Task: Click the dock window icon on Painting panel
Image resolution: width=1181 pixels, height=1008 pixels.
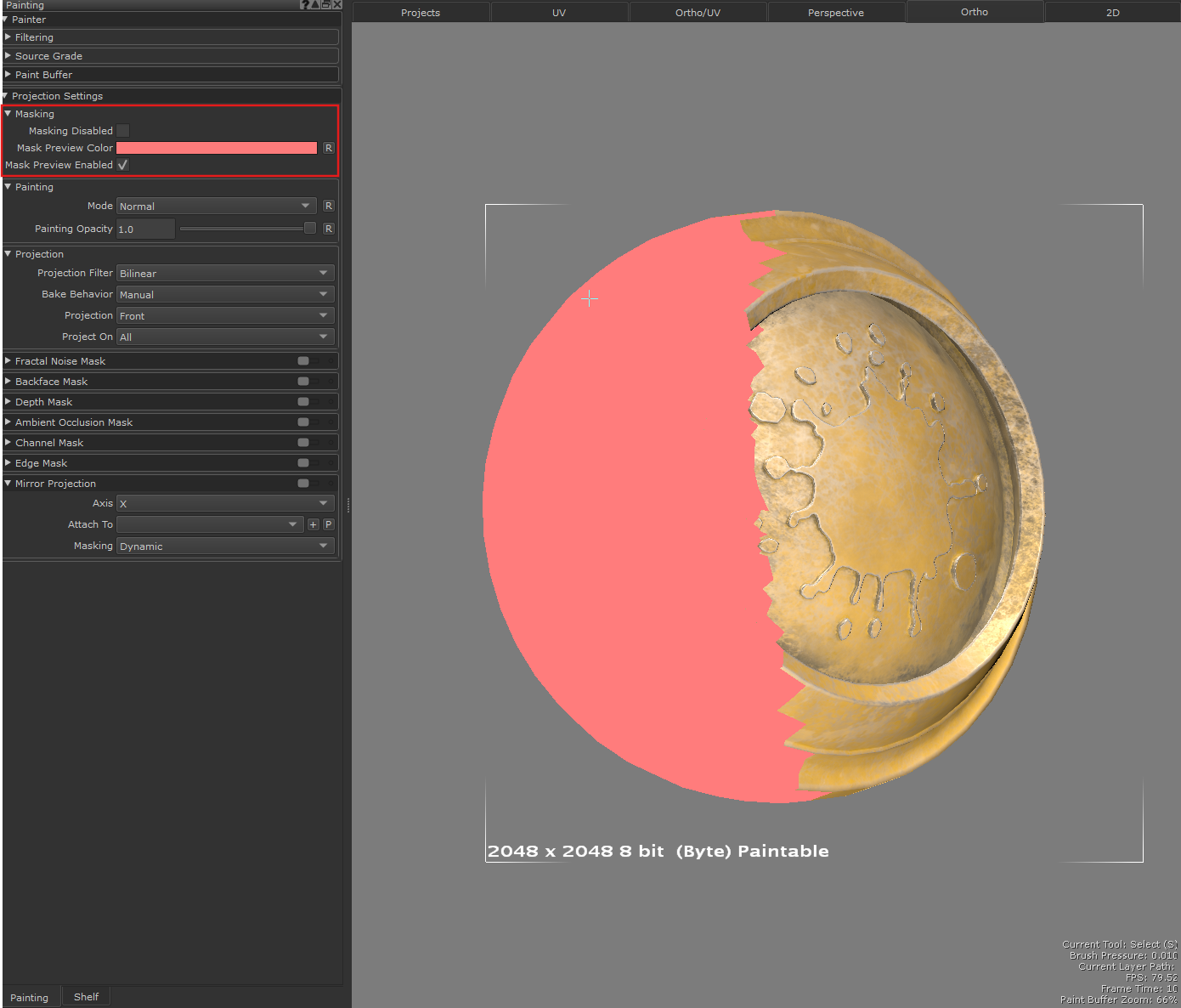Action: [x=325, y=5]
